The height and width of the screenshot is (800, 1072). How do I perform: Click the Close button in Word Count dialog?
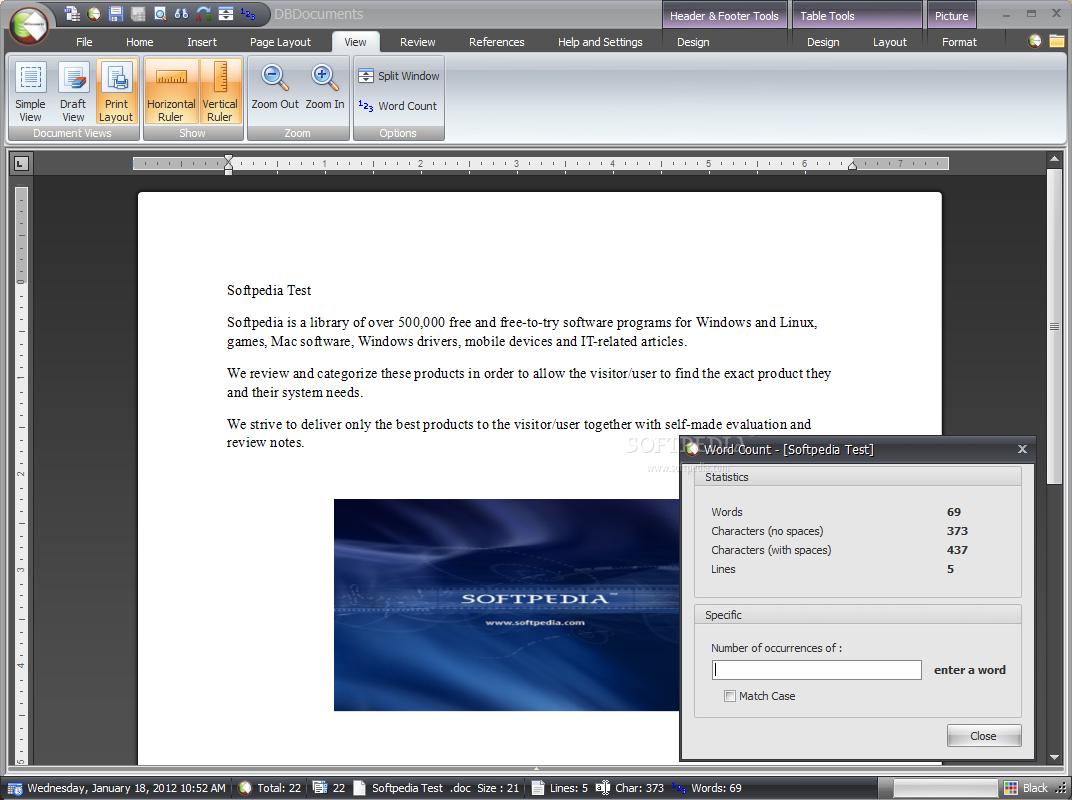pos(984,736)
